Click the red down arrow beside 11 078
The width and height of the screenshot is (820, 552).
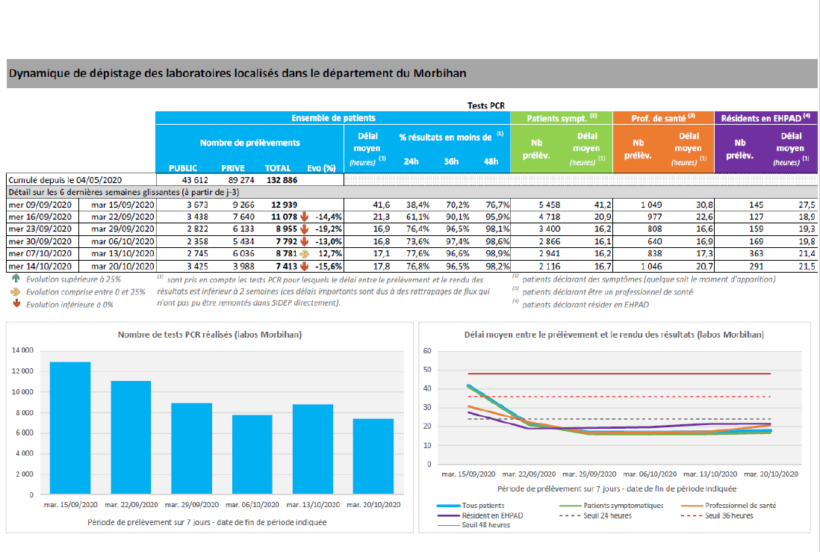pyautogui.click(x=304, y=216)
